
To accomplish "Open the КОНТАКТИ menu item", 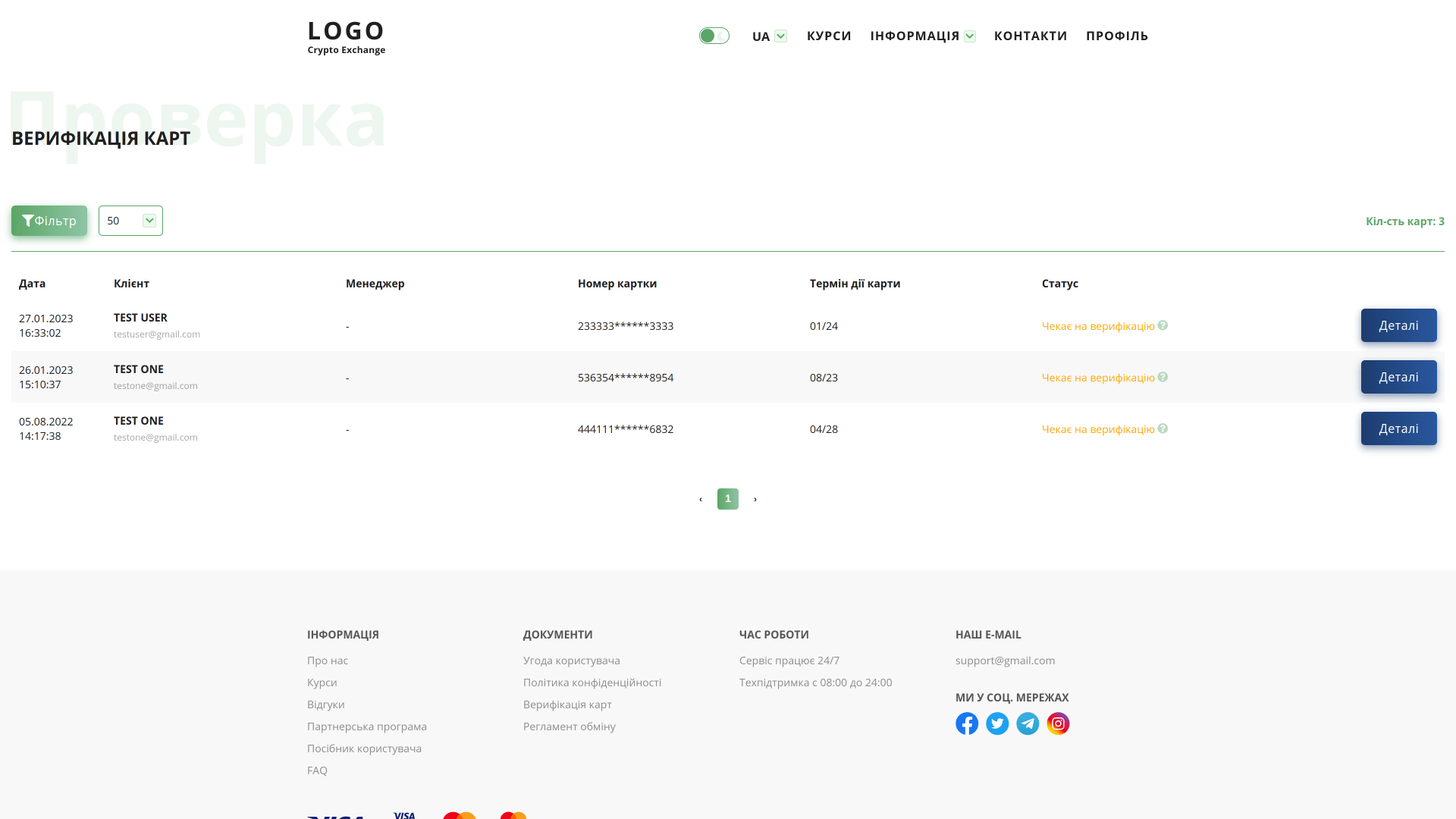I will click(x=1031, y=36).
